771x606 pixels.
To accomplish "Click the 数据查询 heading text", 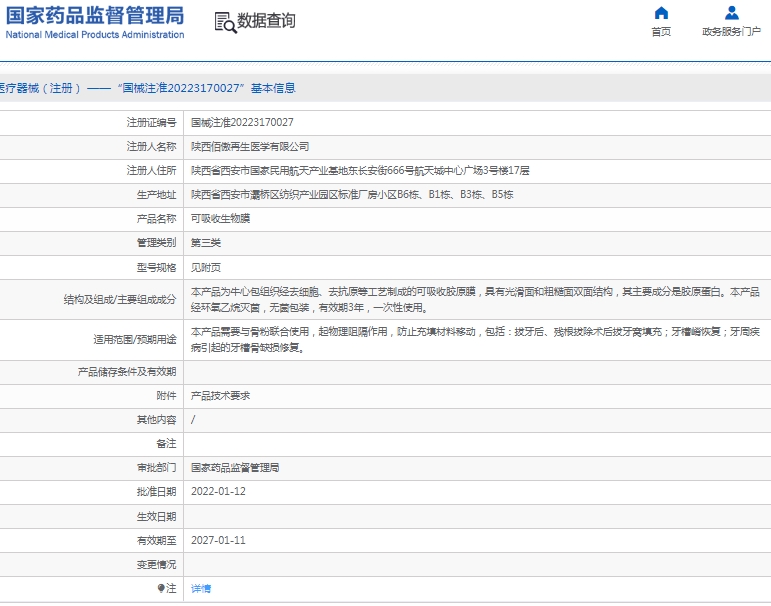I will click(266, 21).
